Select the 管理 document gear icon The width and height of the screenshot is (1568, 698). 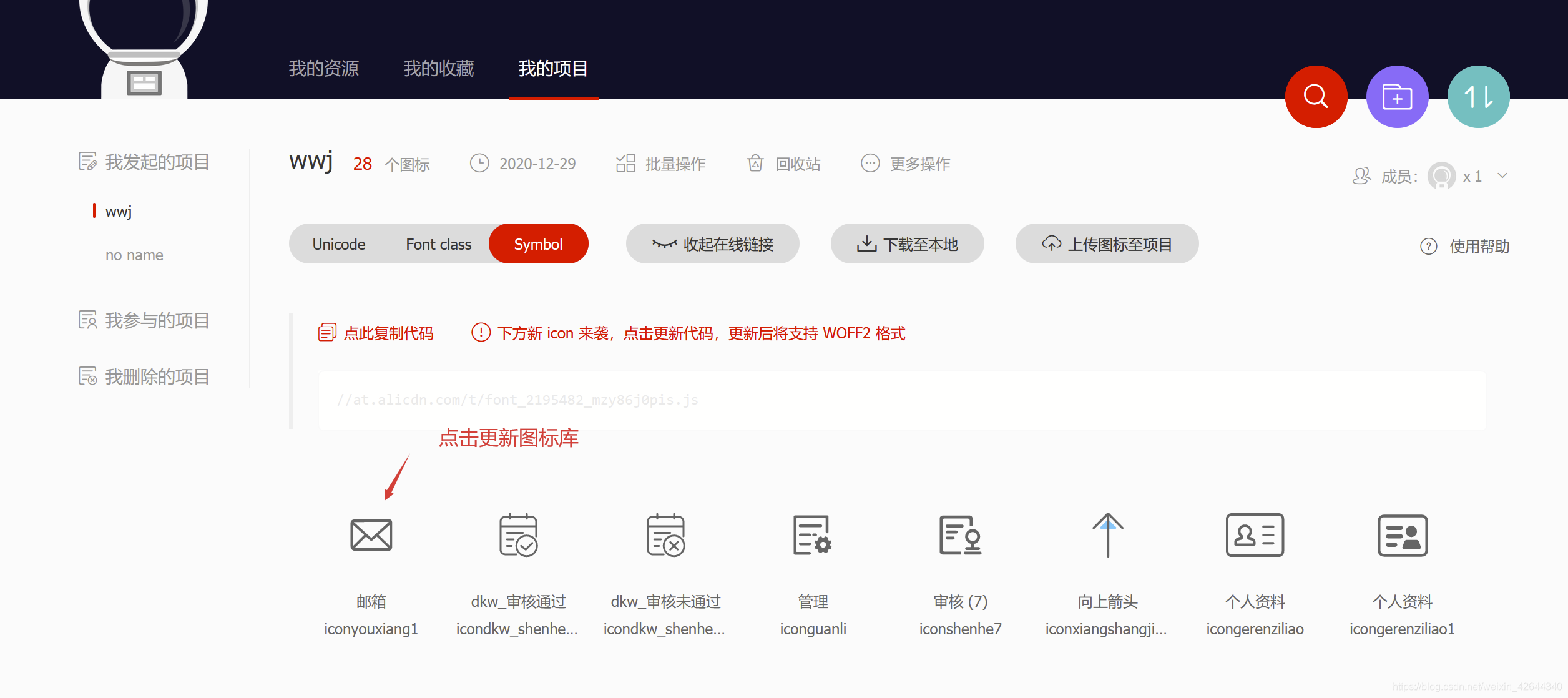pyautogui.click(x=812, y=535)
